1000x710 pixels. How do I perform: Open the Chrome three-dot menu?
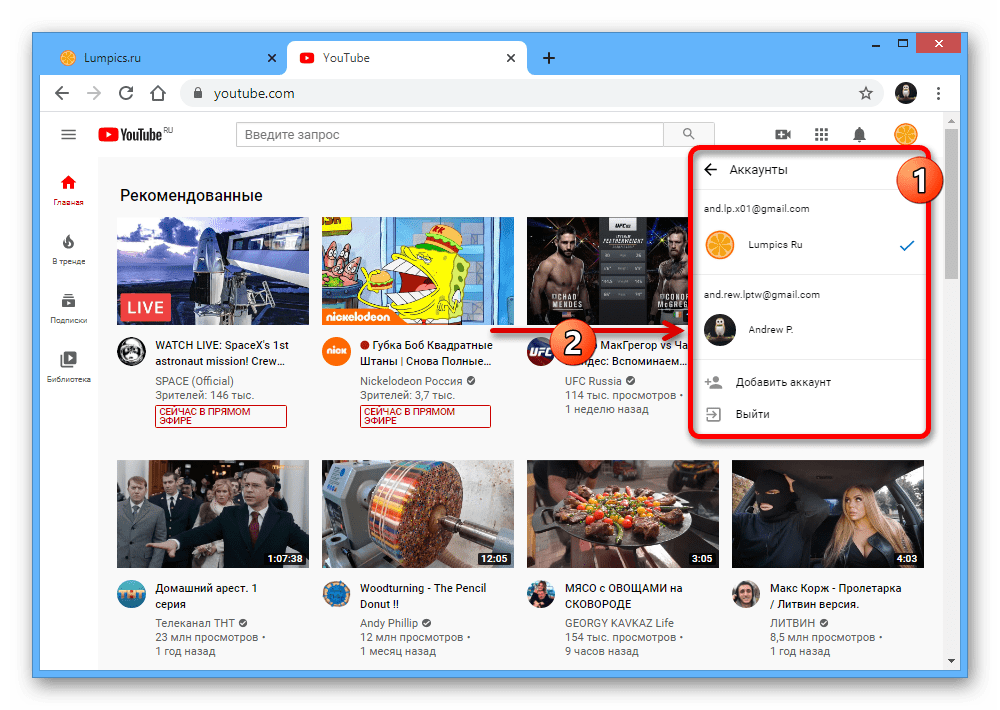938,93
